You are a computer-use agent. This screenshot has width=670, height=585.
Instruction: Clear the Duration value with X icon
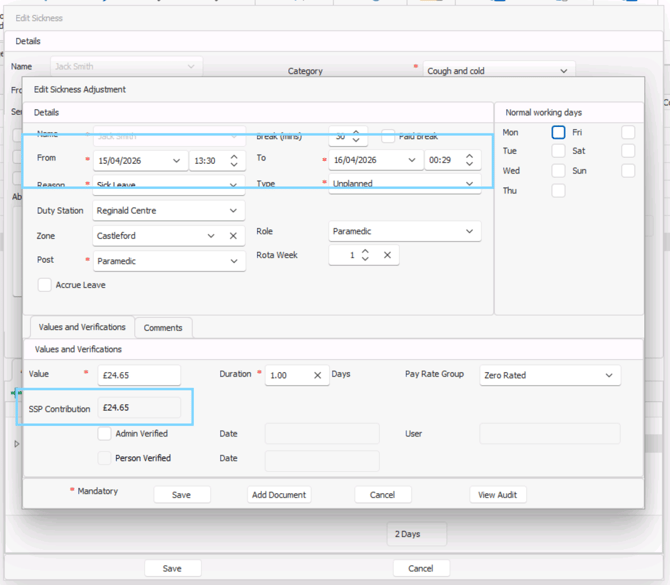(317, 375)
